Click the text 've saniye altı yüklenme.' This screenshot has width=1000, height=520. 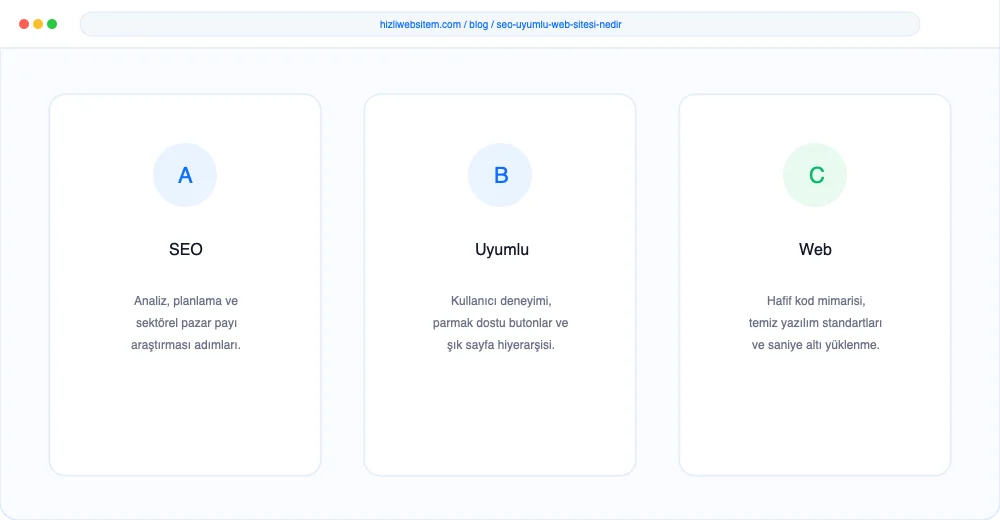tap(815, 345)
